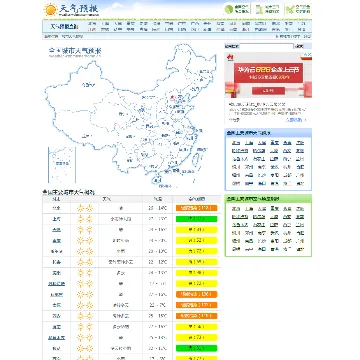Close the Huawei cloud advertisement
This screenshot has height=360, width=360.
coord(309,55)
